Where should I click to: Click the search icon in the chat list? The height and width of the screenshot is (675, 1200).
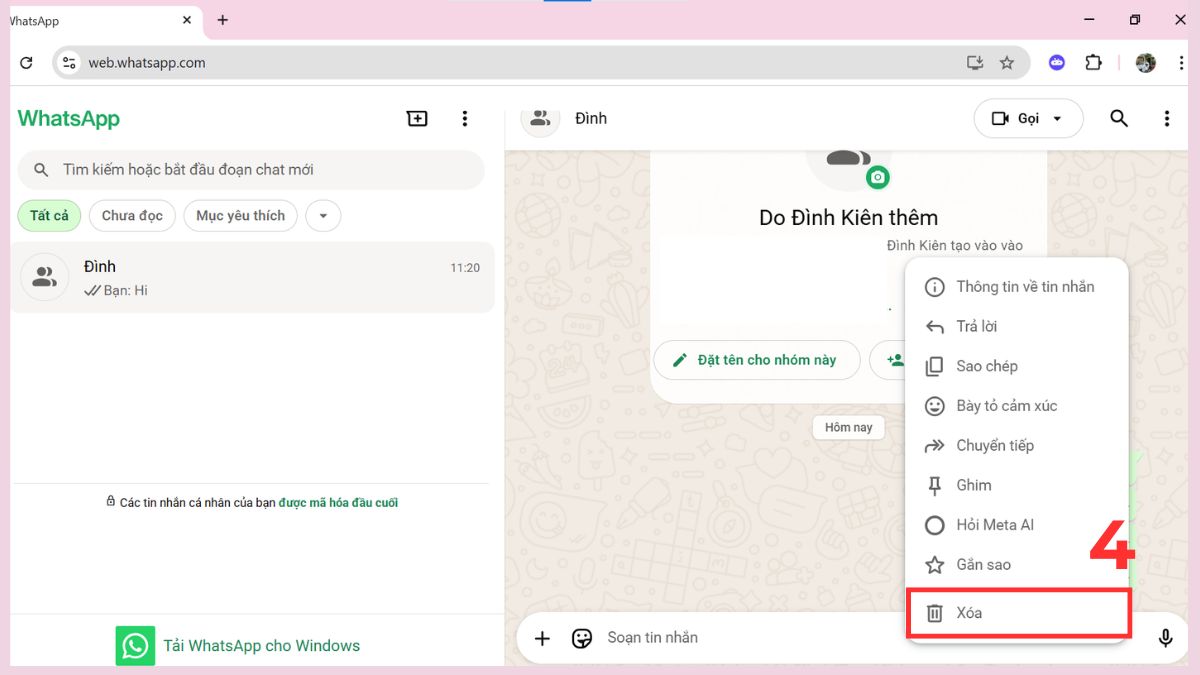tap(40, 169)
